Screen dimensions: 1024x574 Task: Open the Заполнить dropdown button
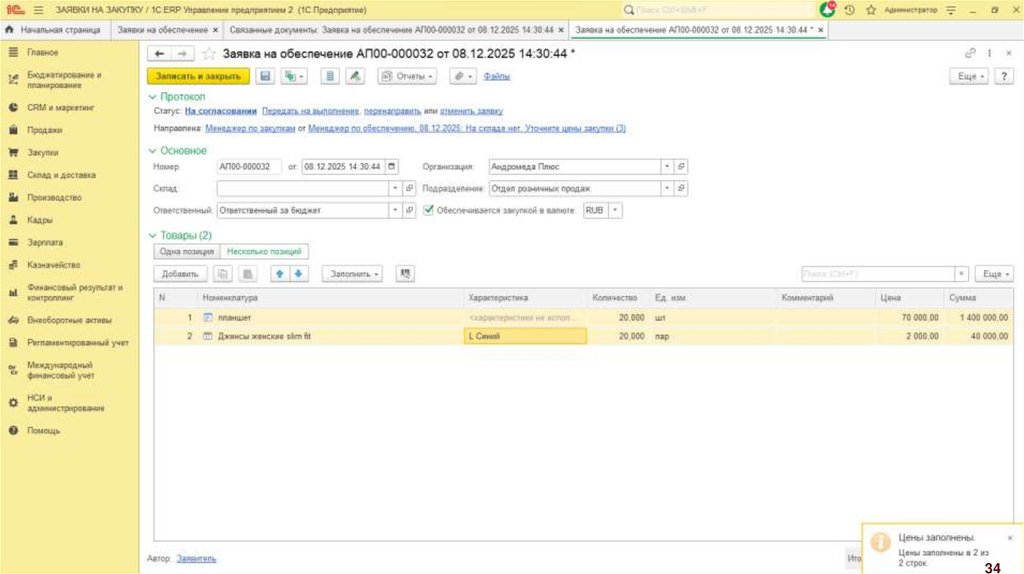click(353, 274)
